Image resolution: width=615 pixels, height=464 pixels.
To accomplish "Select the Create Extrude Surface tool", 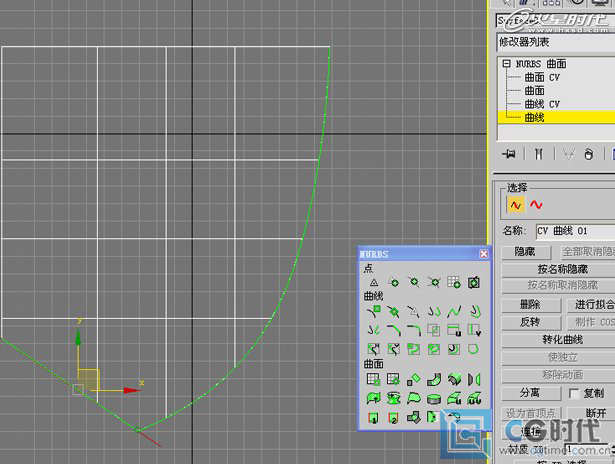I will coord(374,398).
